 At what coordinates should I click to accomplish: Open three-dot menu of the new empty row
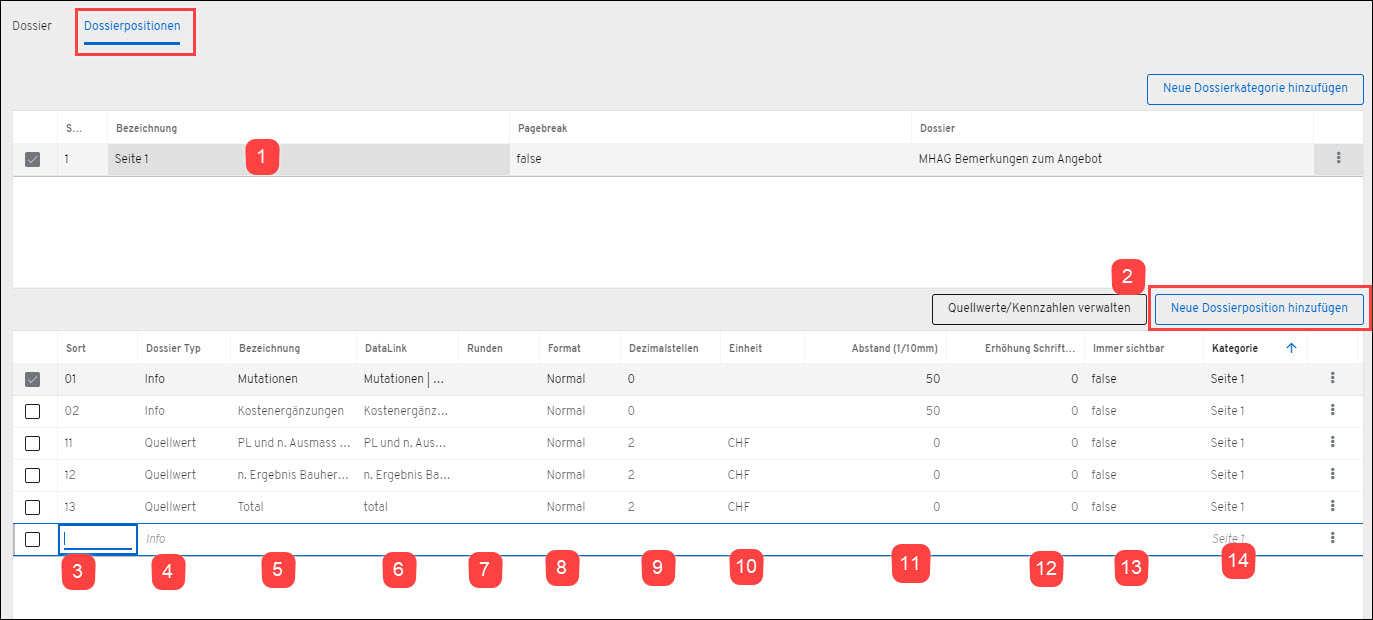click(1332, 538)
